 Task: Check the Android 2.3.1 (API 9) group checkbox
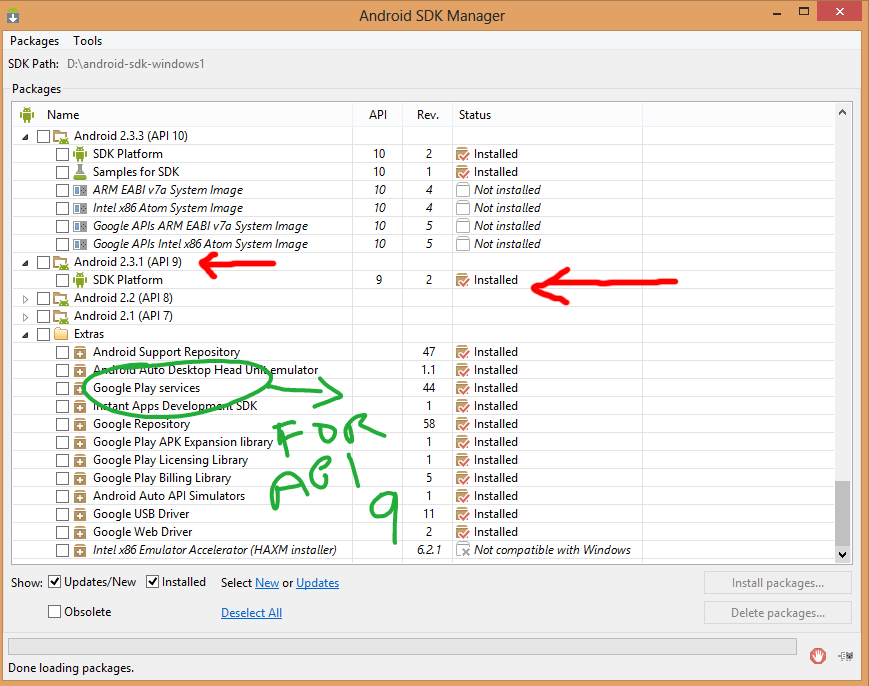tap(43, 262)
